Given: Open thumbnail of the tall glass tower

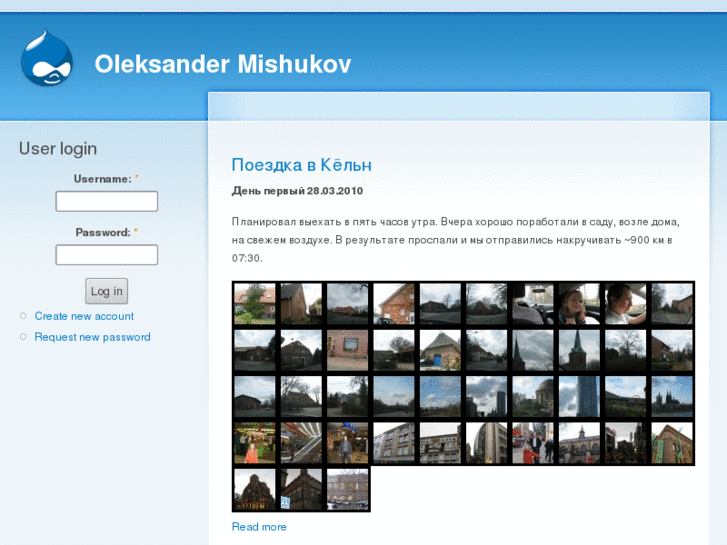Looking at the screenshot, I should pos(579,397).
